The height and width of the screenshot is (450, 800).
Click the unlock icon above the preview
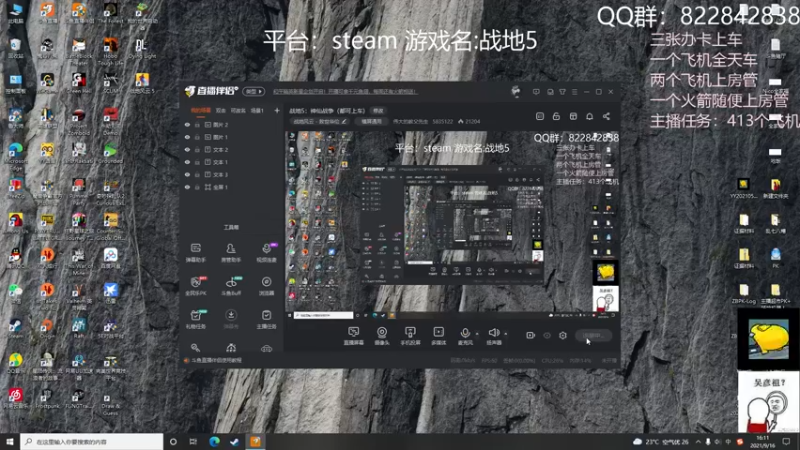pyautogui.click(x=556, y=116)
